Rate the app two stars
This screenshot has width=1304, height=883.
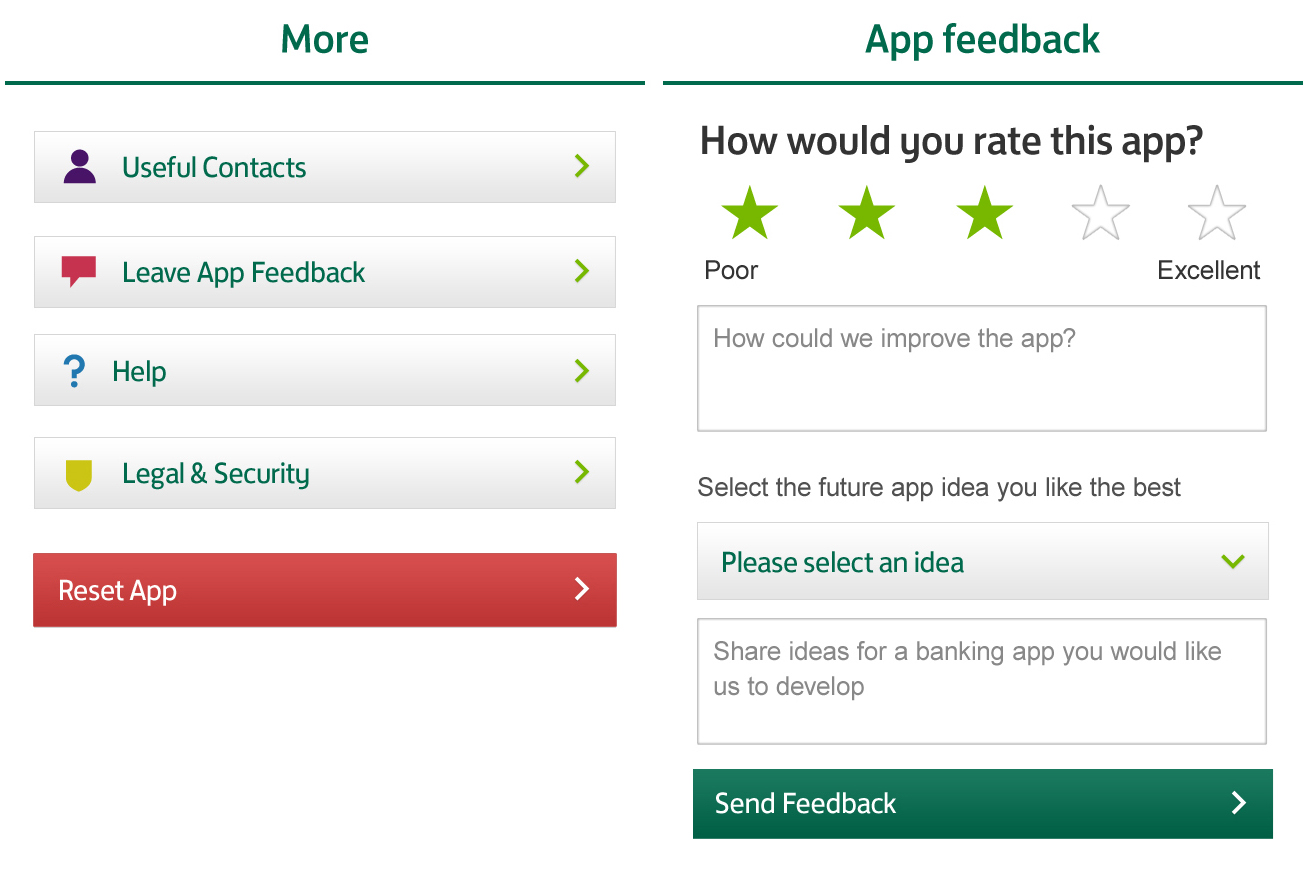866,214
